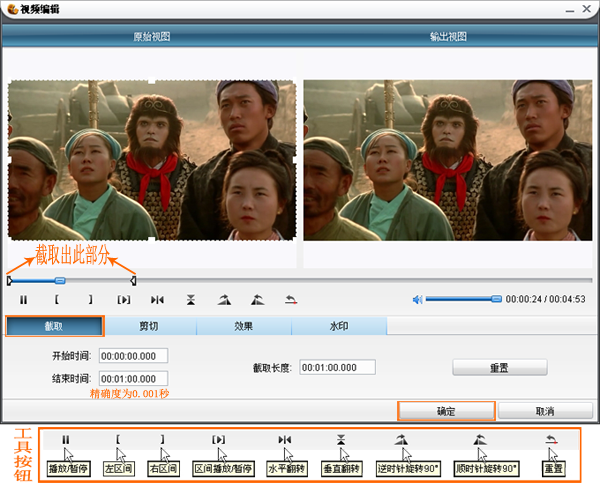The width and height of the screenshot is (600, 487).
Task: Select the timeline start interval marker
Action: tap(10, 281)
